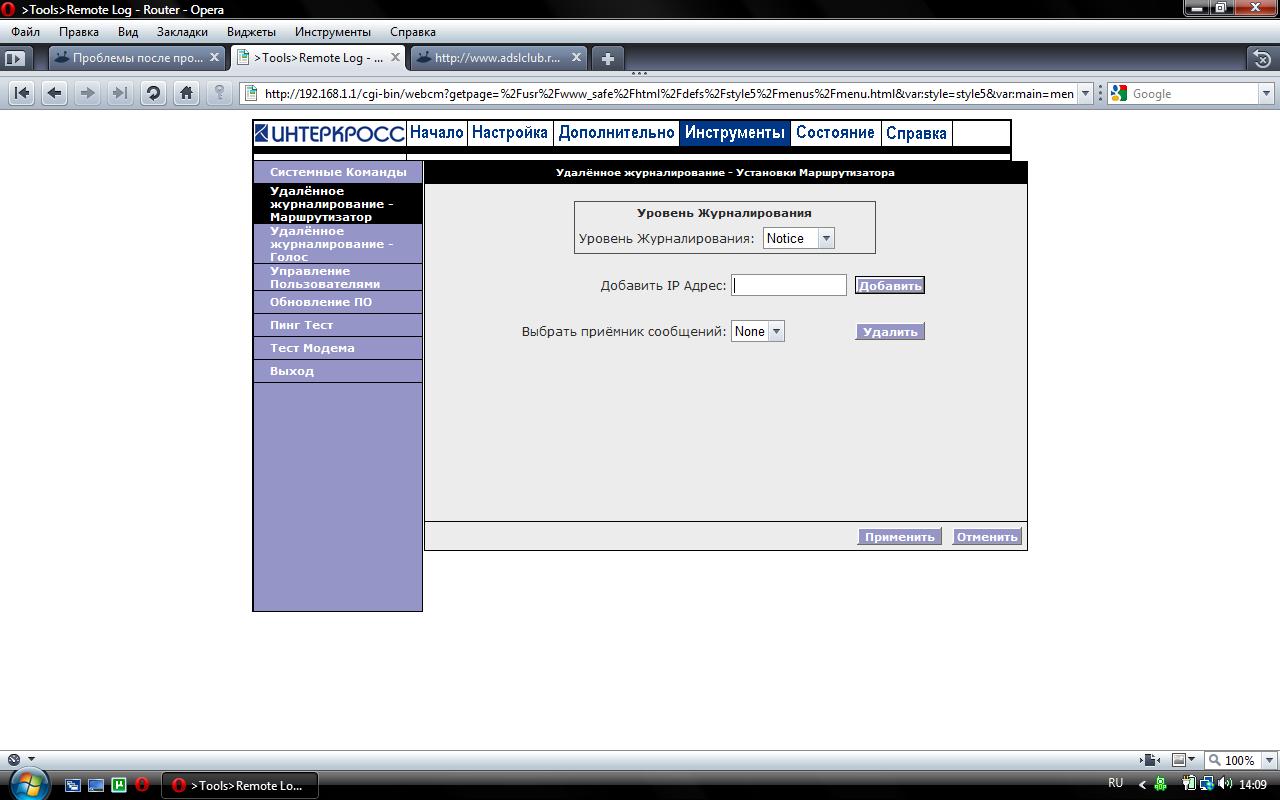Viewport: 1280px width, 800px height.
Task: Expand the logging level Notice dropdown
Action: (826, 238)
